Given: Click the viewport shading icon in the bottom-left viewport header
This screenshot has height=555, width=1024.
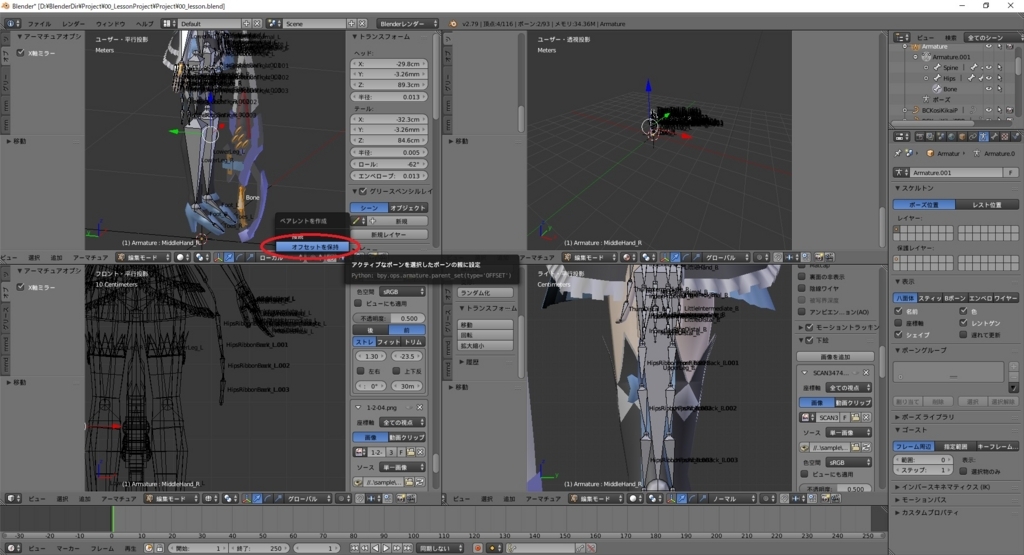Looking at the screenshot, I should point(210,498).
